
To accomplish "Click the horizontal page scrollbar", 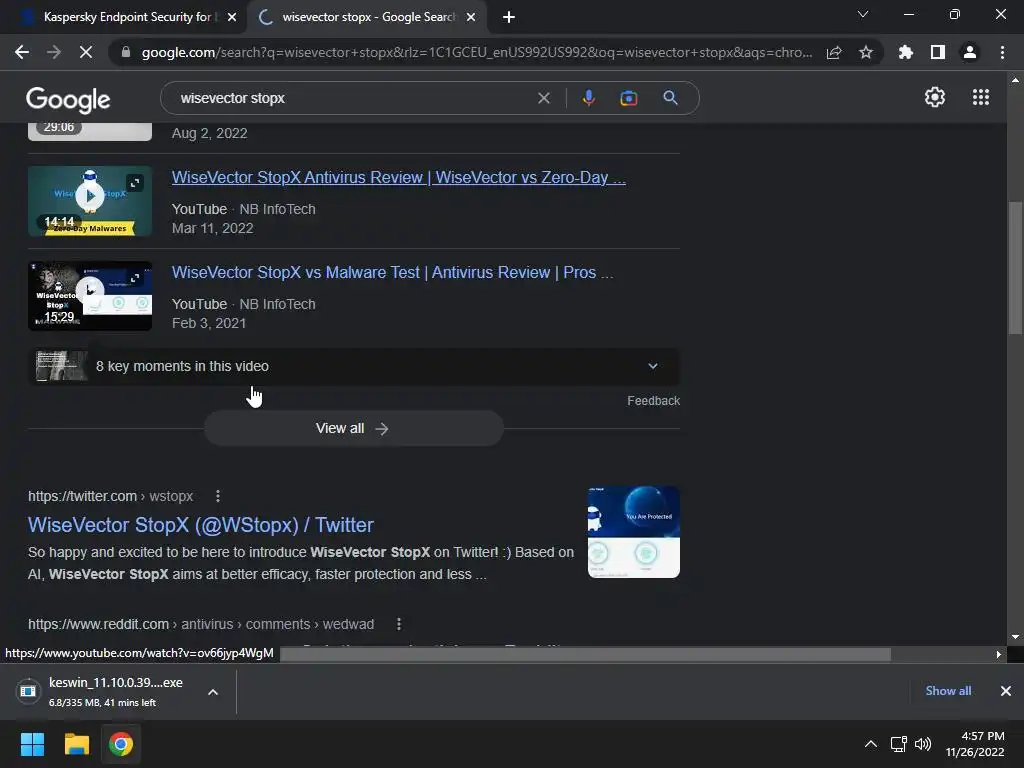I will coord(585,654).
